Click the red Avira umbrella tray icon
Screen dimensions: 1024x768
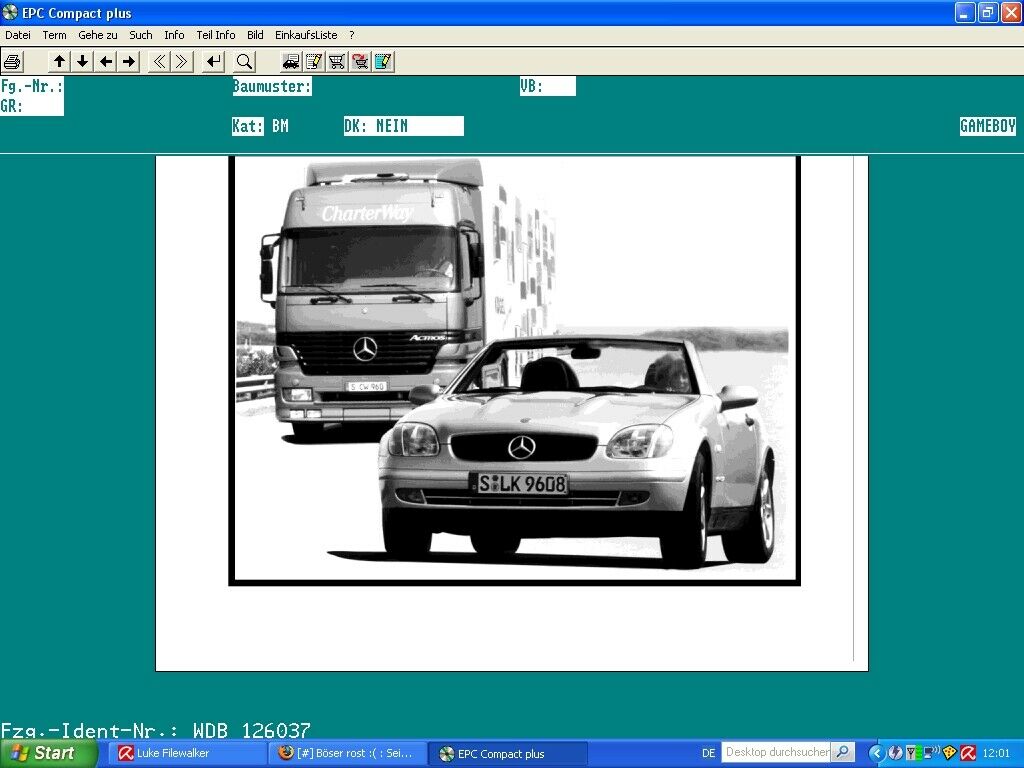(968, 753)
